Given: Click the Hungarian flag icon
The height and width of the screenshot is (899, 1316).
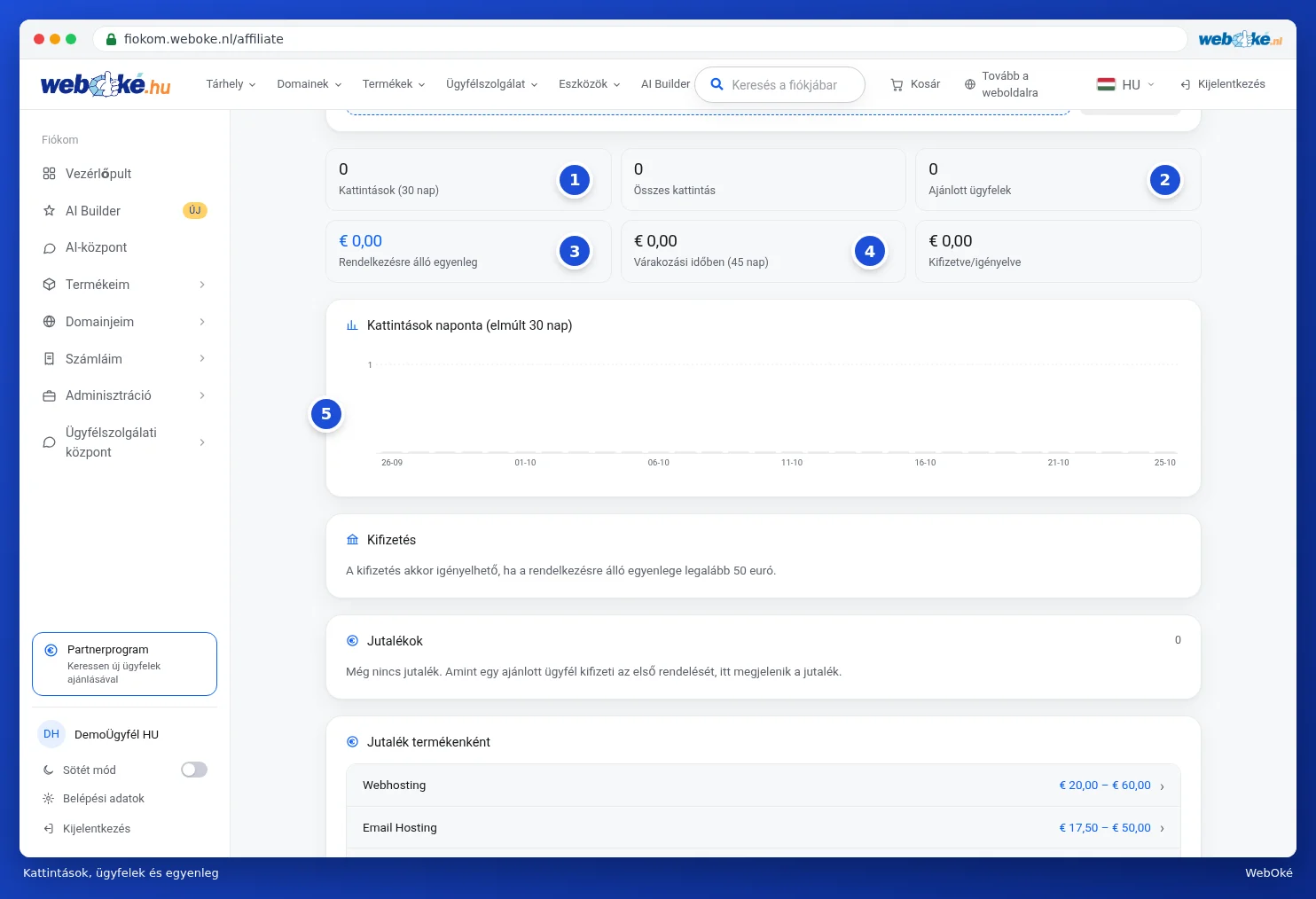Looking at the screenshot, I should pyautogui.click(x=1106, y=84).
